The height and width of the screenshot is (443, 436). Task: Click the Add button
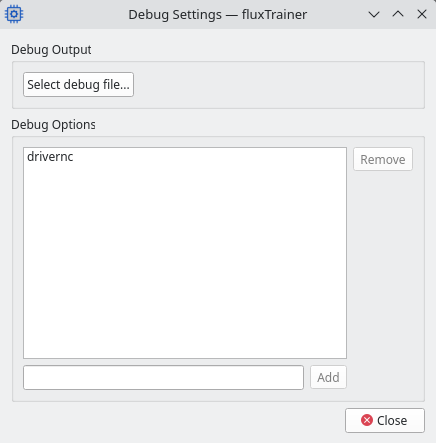coord(328,377)
